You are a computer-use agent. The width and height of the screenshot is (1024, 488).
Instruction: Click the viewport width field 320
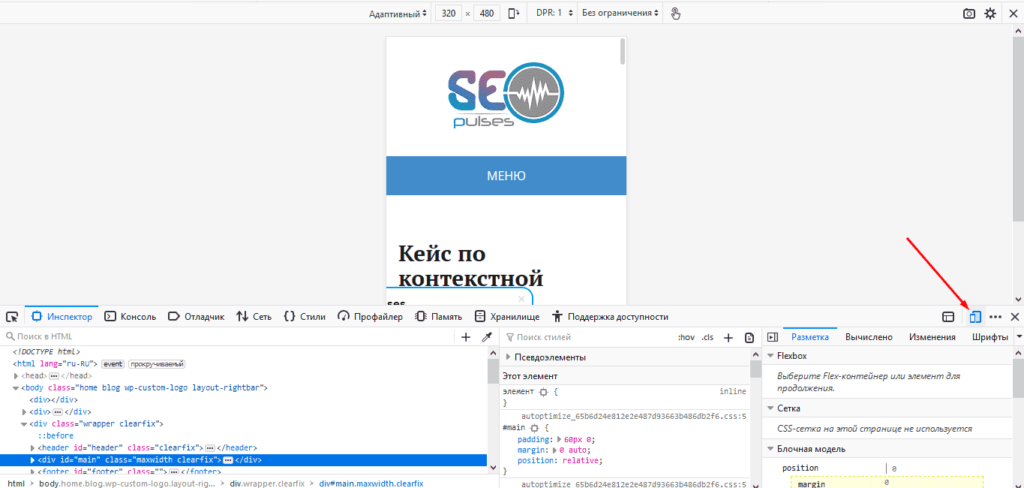pyautogui.click(x=448, y=13)
